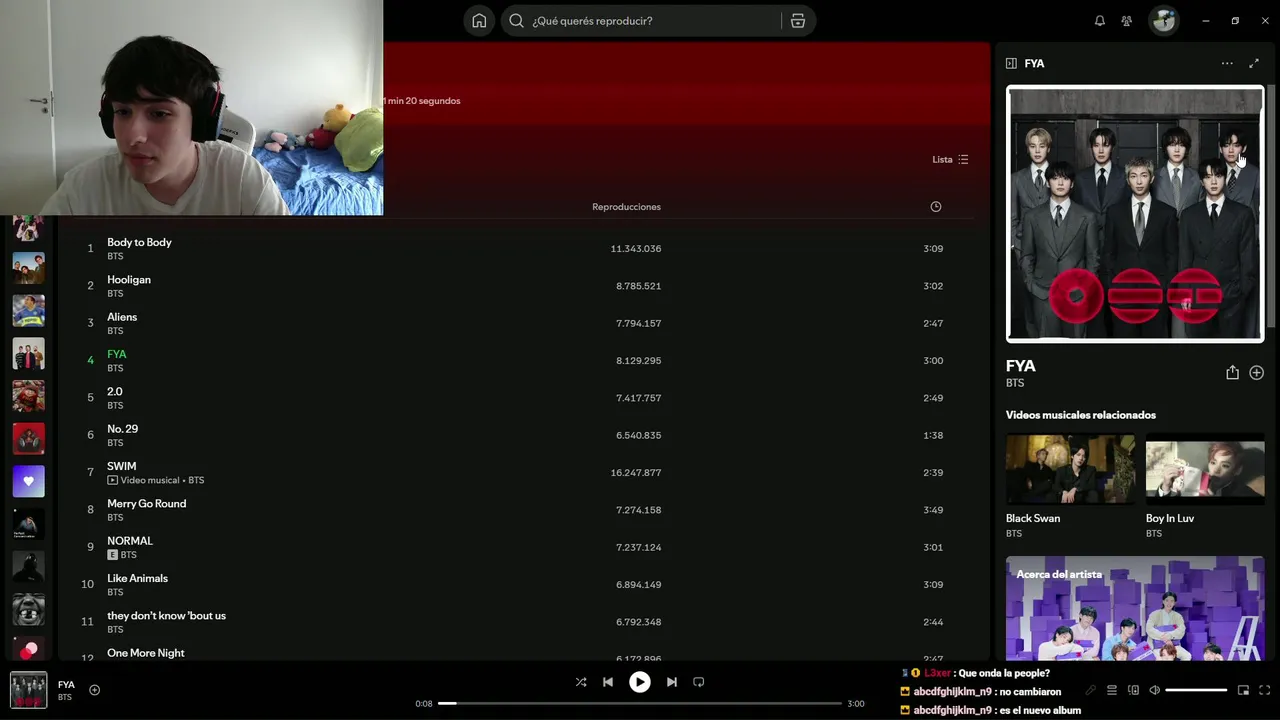
Task: Mute the volume speaker icon
Action: (x=1154, y=690)
